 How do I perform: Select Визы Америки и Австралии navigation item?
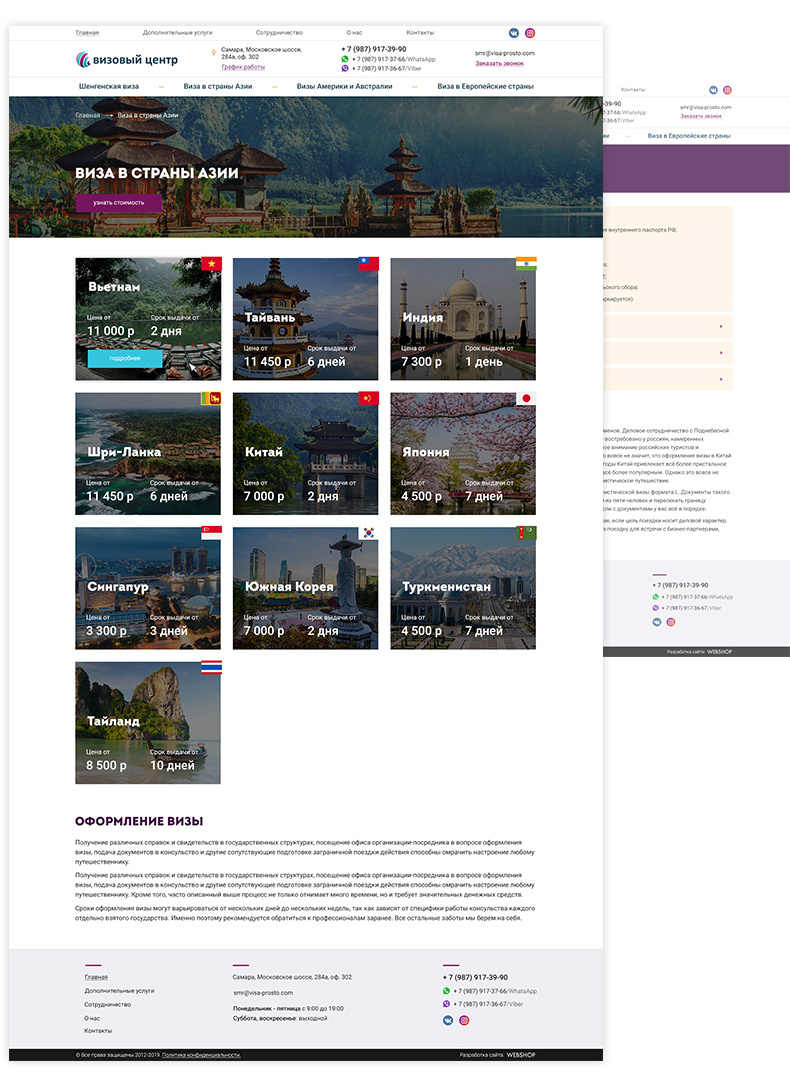345,86
